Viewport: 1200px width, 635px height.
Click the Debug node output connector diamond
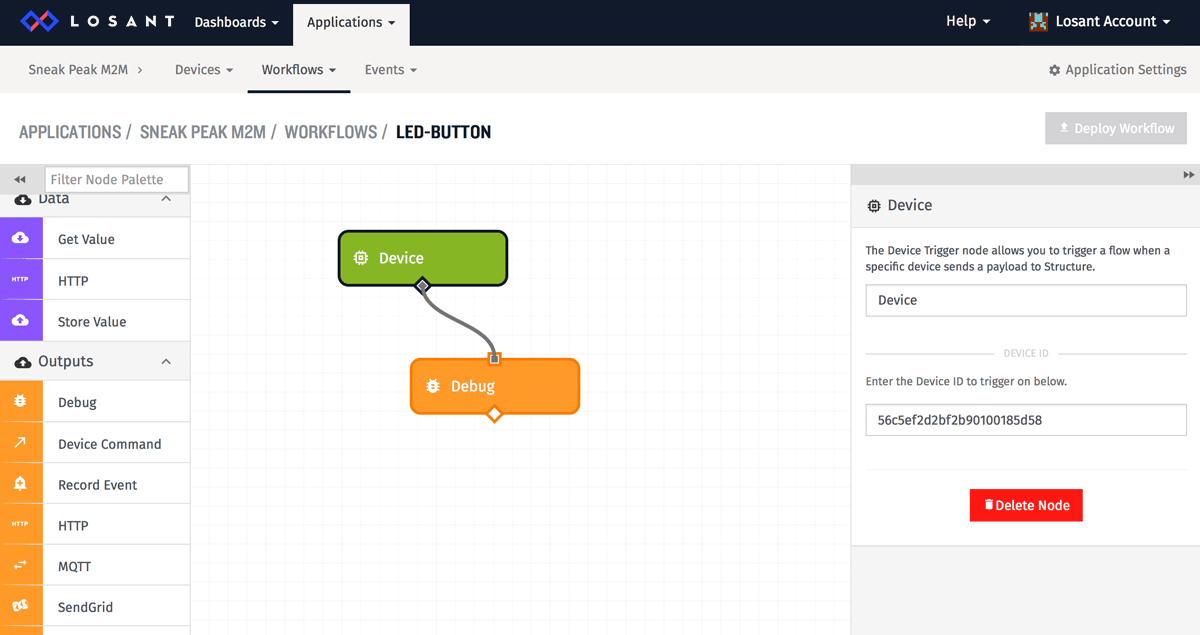click(494, 414)
